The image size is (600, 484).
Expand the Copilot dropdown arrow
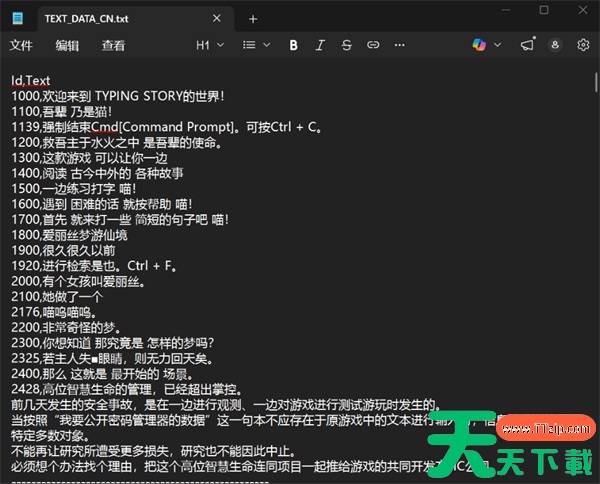pyautogui.click(x=498, y=45)
